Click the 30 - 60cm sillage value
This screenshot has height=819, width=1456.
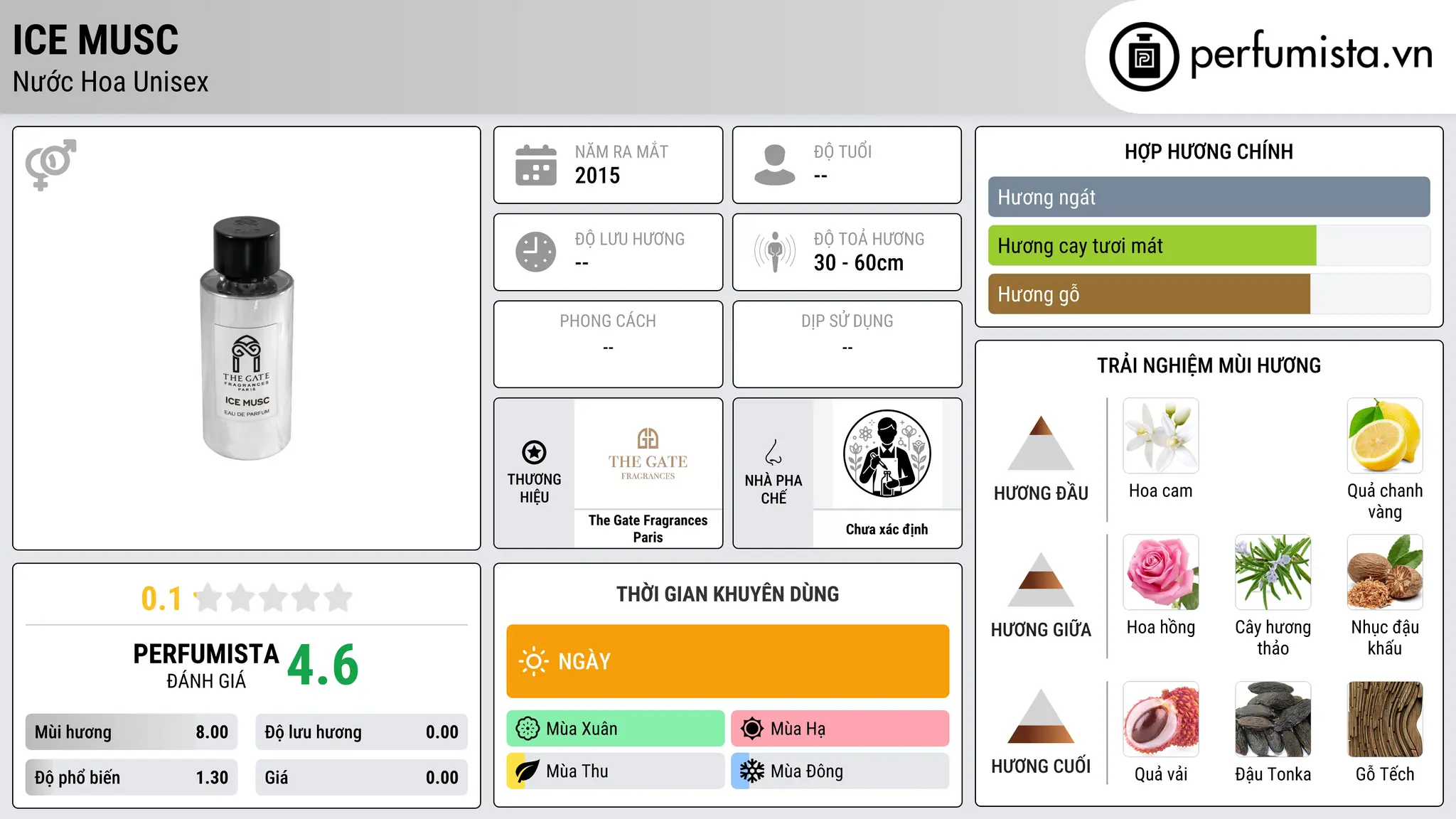pos(859,263)
